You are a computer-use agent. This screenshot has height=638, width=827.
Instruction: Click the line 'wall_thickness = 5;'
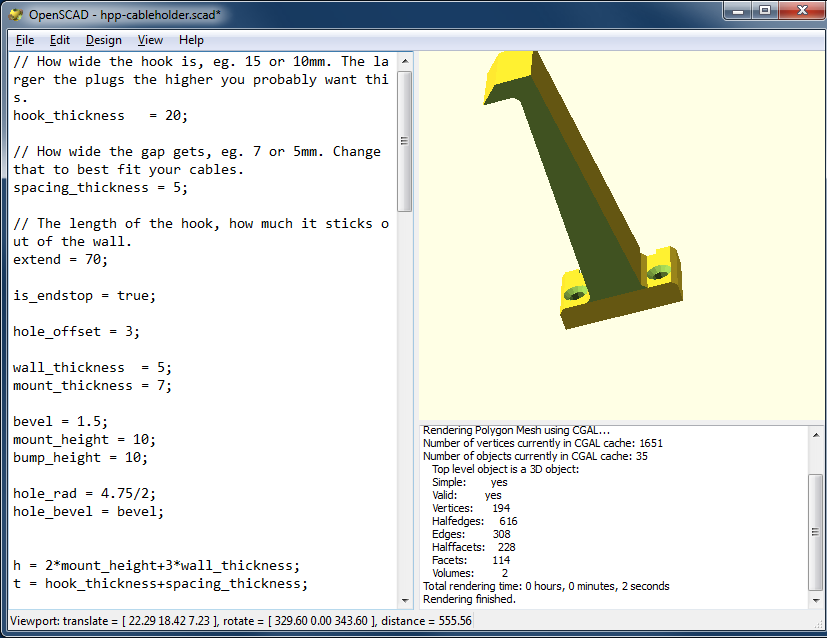pyautogui.click(x=92, y=368)
